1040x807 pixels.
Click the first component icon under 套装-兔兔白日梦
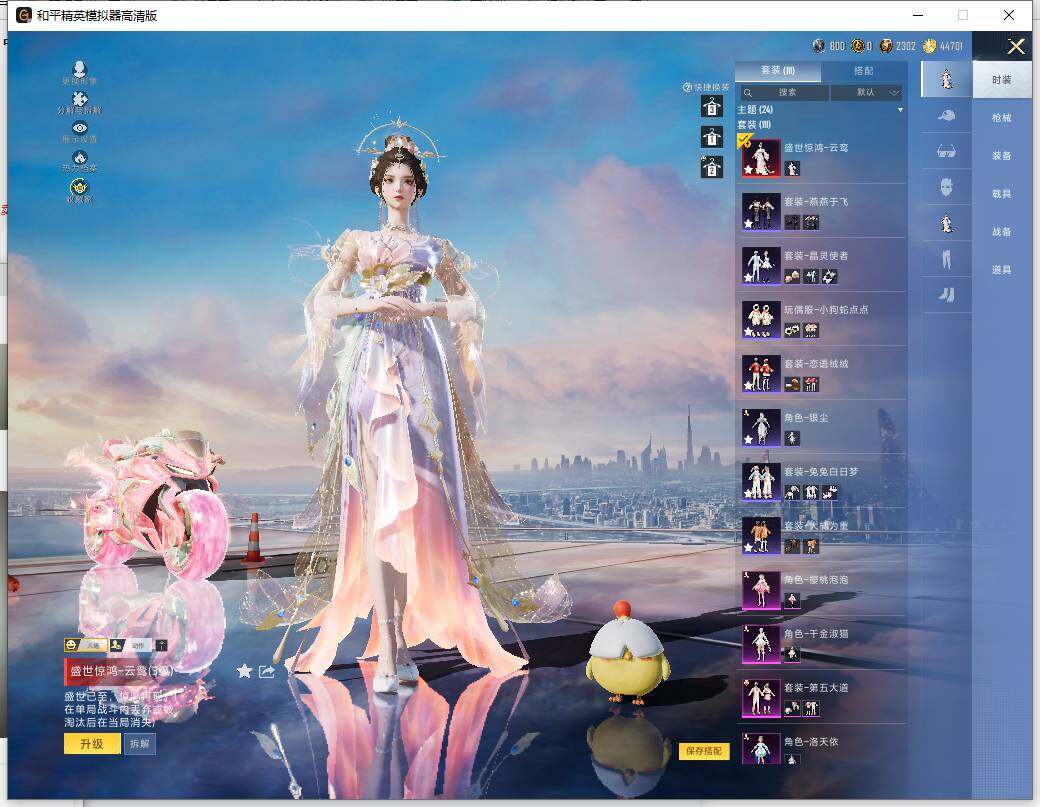click(x=792, y=492)
